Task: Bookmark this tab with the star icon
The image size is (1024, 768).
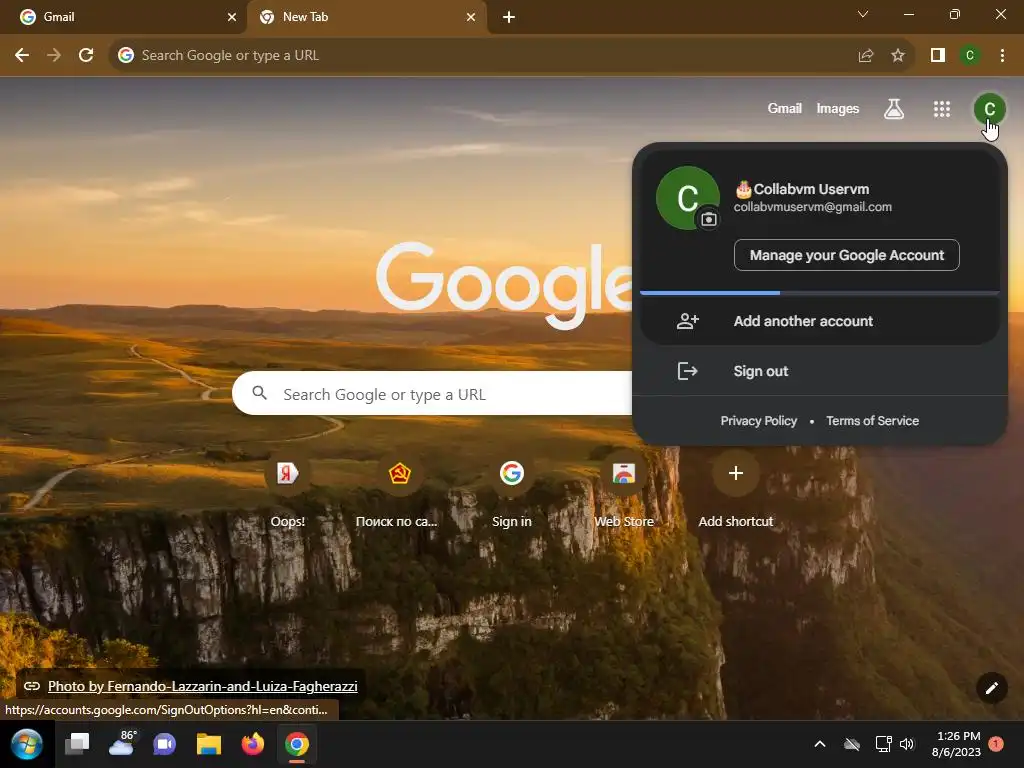Action: click(898, 56)
